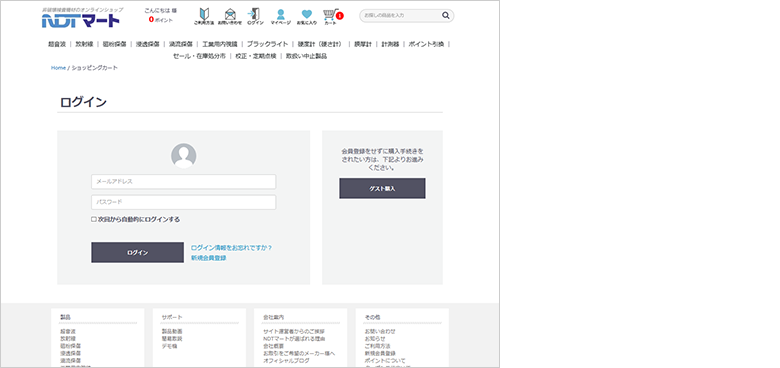The width and height of the screenshot is (780, 368).
Task: Select 渦流探傷 in top navigation
Action: coord(181,44)
